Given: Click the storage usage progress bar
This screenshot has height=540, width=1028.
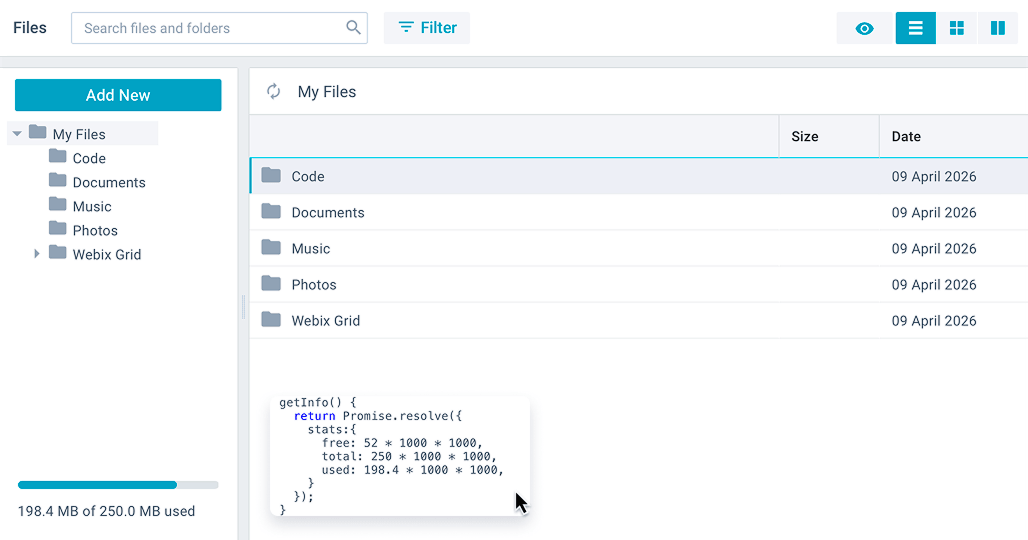Looking at the screenshot, I should 118,485.
